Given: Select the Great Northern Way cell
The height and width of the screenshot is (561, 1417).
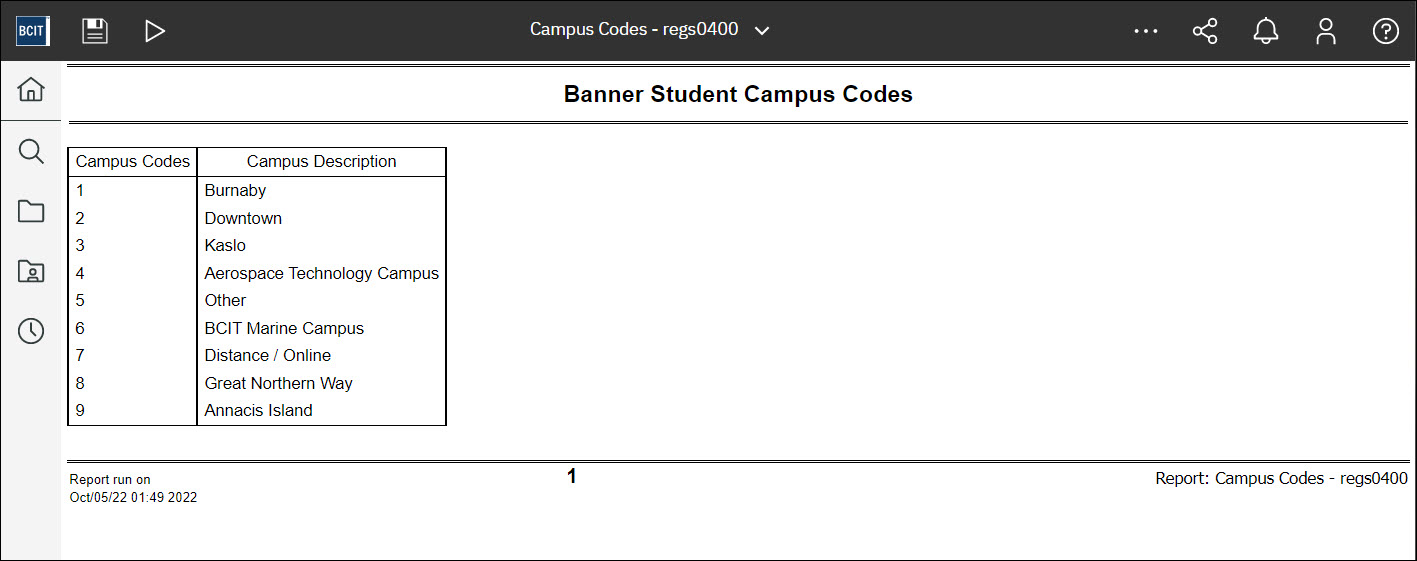Looking at the screenshot, I should [322, 383].
